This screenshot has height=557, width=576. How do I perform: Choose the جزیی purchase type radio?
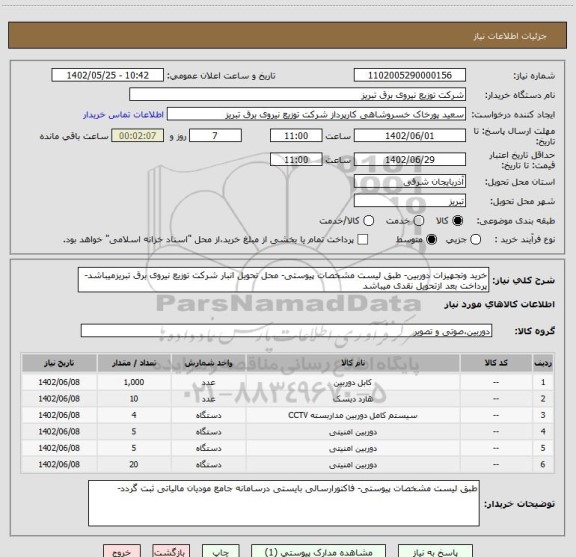[x=475, y=240]
